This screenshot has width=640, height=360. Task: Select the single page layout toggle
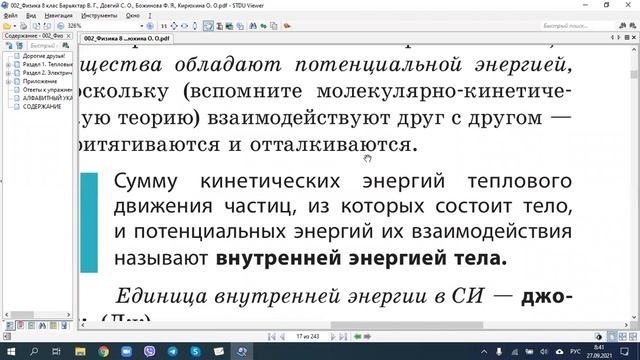click(x=612, y=337)
